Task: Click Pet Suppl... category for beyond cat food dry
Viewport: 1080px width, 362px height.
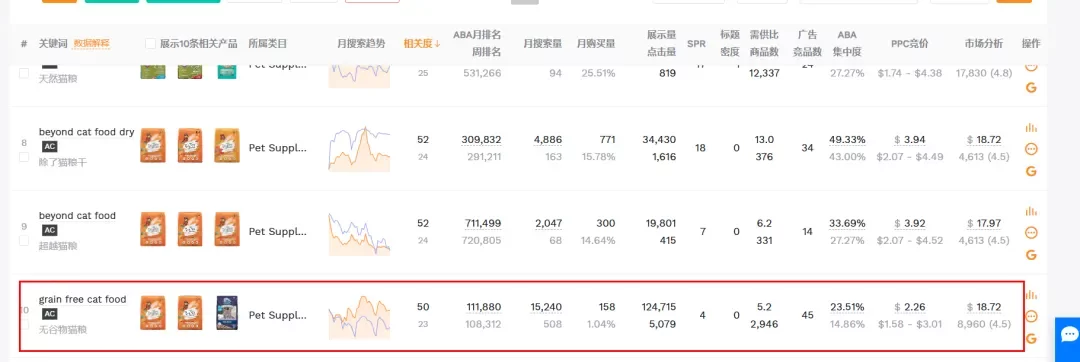Action: point(278,148)
